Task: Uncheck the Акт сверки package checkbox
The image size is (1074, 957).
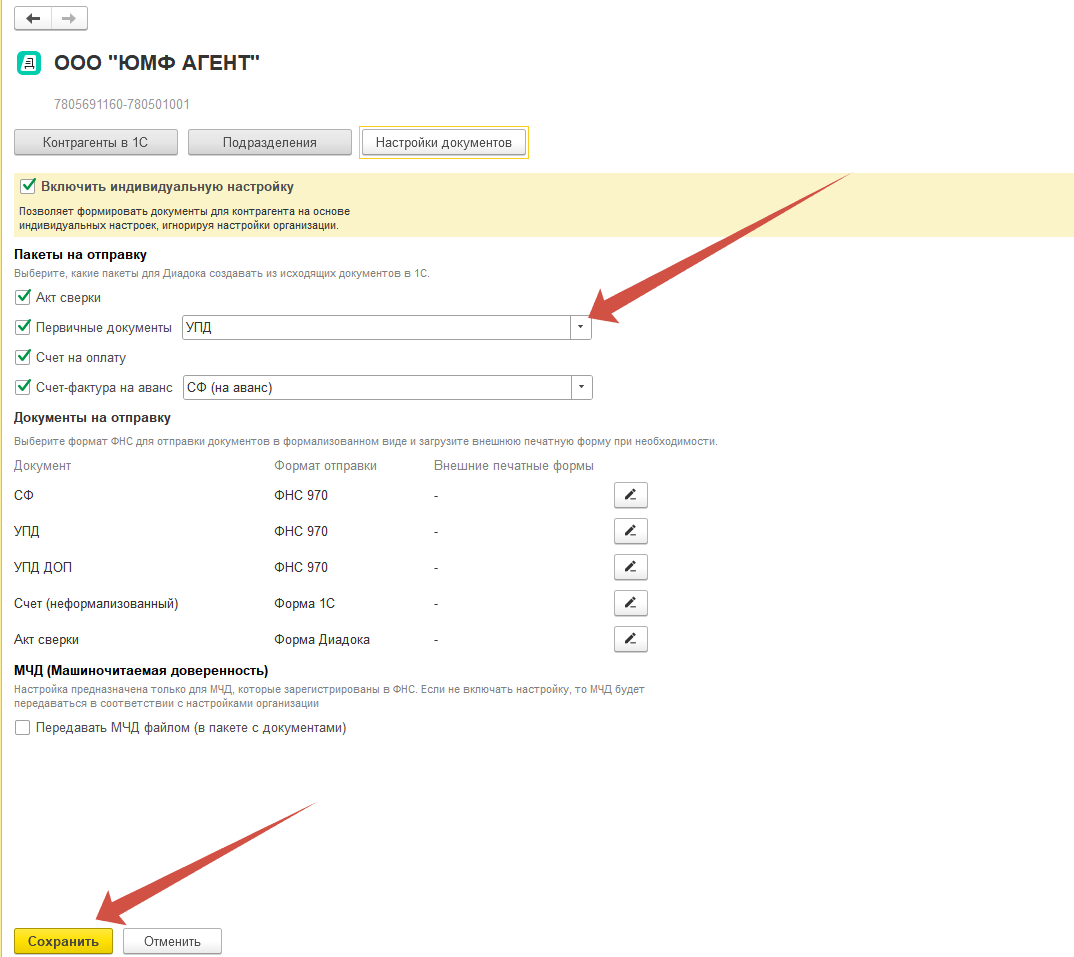Action: click(x=23, y=297)
